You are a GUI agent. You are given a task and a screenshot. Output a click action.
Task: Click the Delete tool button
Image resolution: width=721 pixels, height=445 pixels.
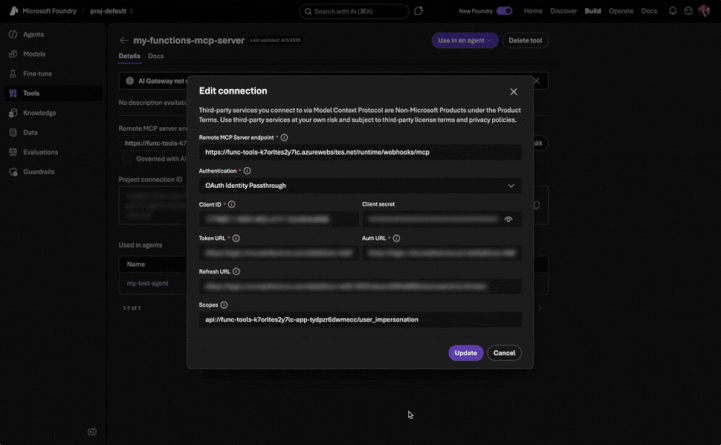coord(525,40)
